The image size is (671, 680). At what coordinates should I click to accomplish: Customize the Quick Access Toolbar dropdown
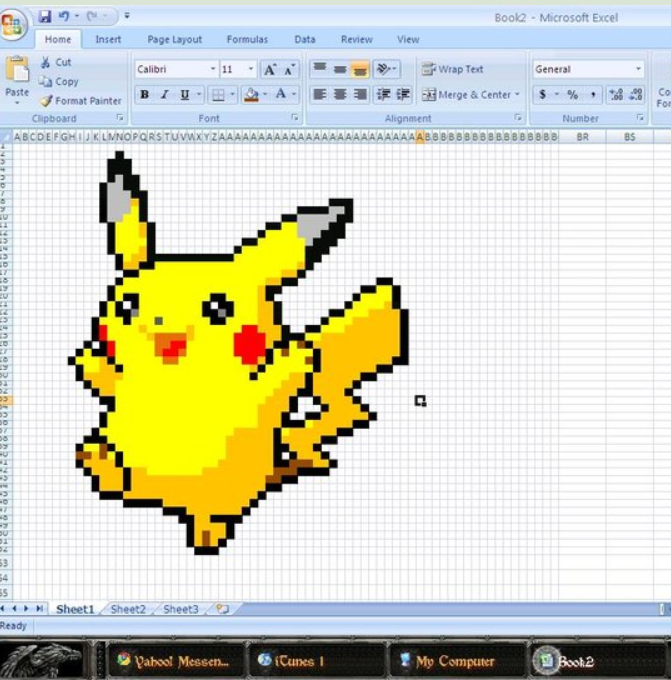[127, 16]
